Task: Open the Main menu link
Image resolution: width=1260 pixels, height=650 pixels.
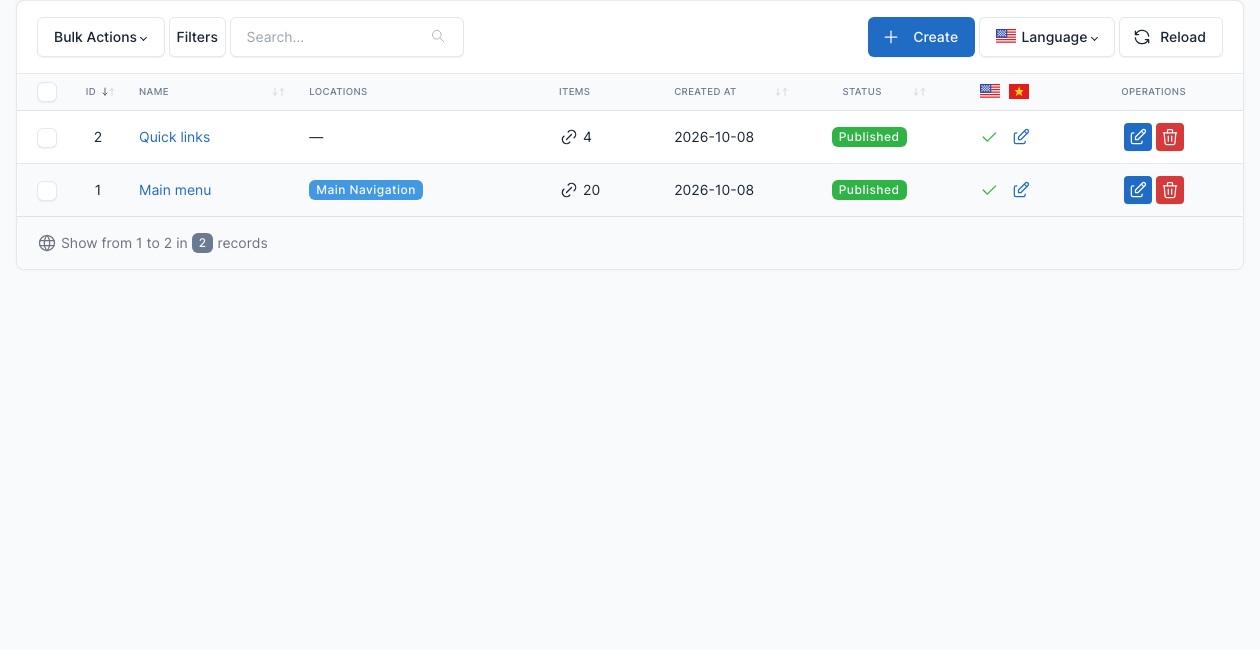Action: coord(175,190)
